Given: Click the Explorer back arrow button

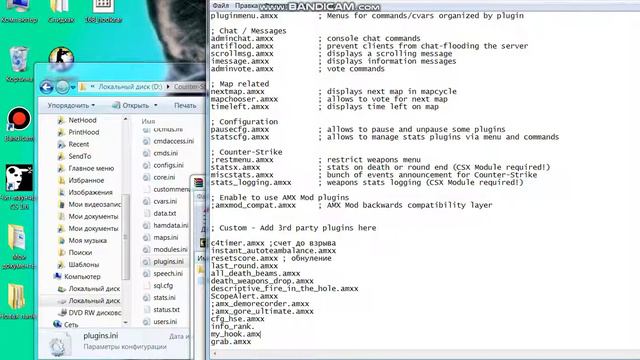Looking at the screenshot, I should (47, 87).
